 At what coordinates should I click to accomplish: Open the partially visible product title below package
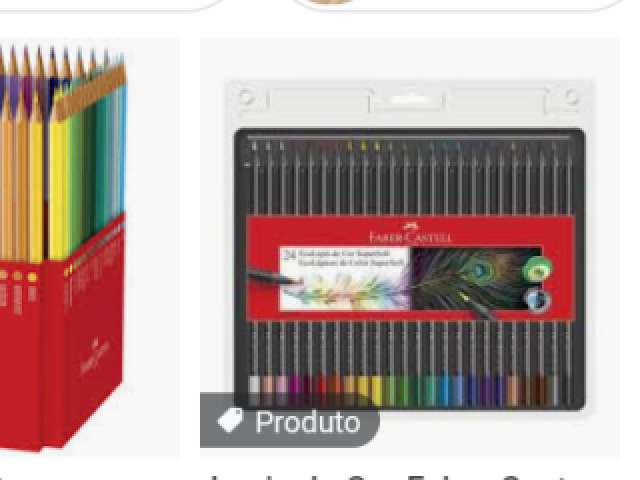pyautogui.click(x=388, y=476)
